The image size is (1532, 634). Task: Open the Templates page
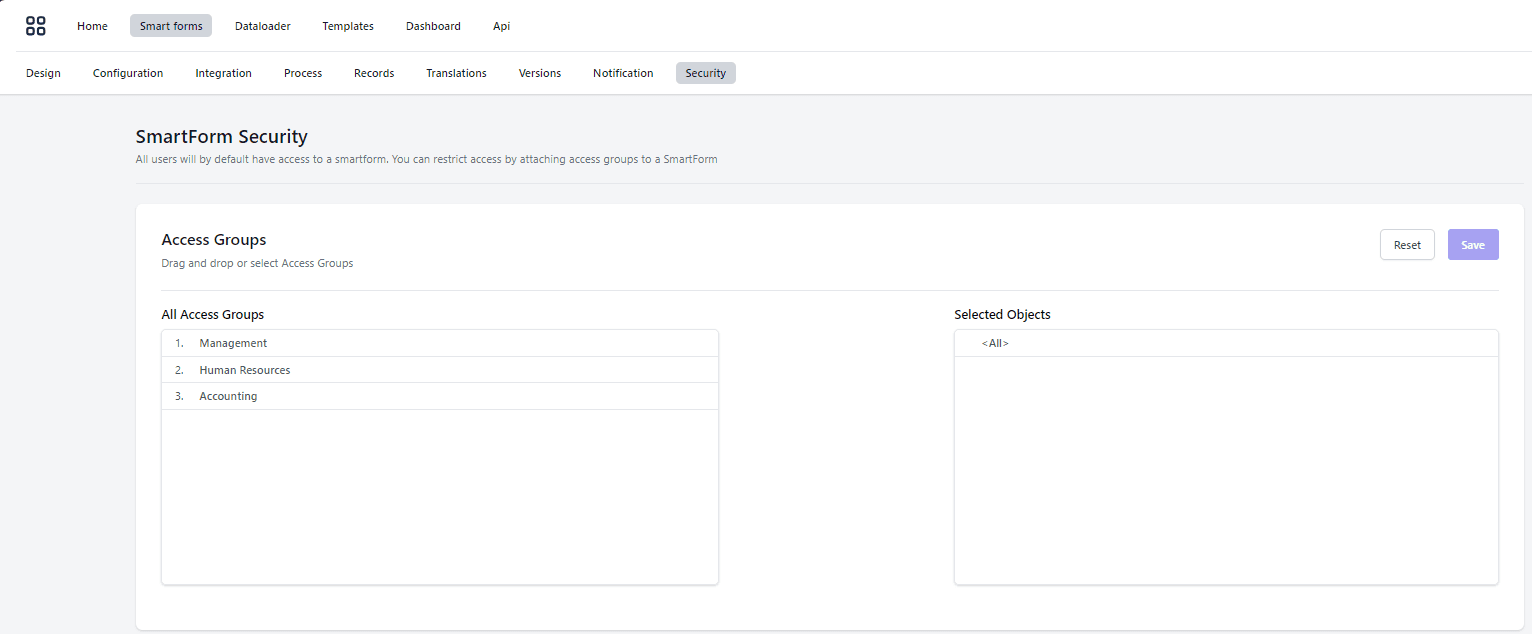348,26
